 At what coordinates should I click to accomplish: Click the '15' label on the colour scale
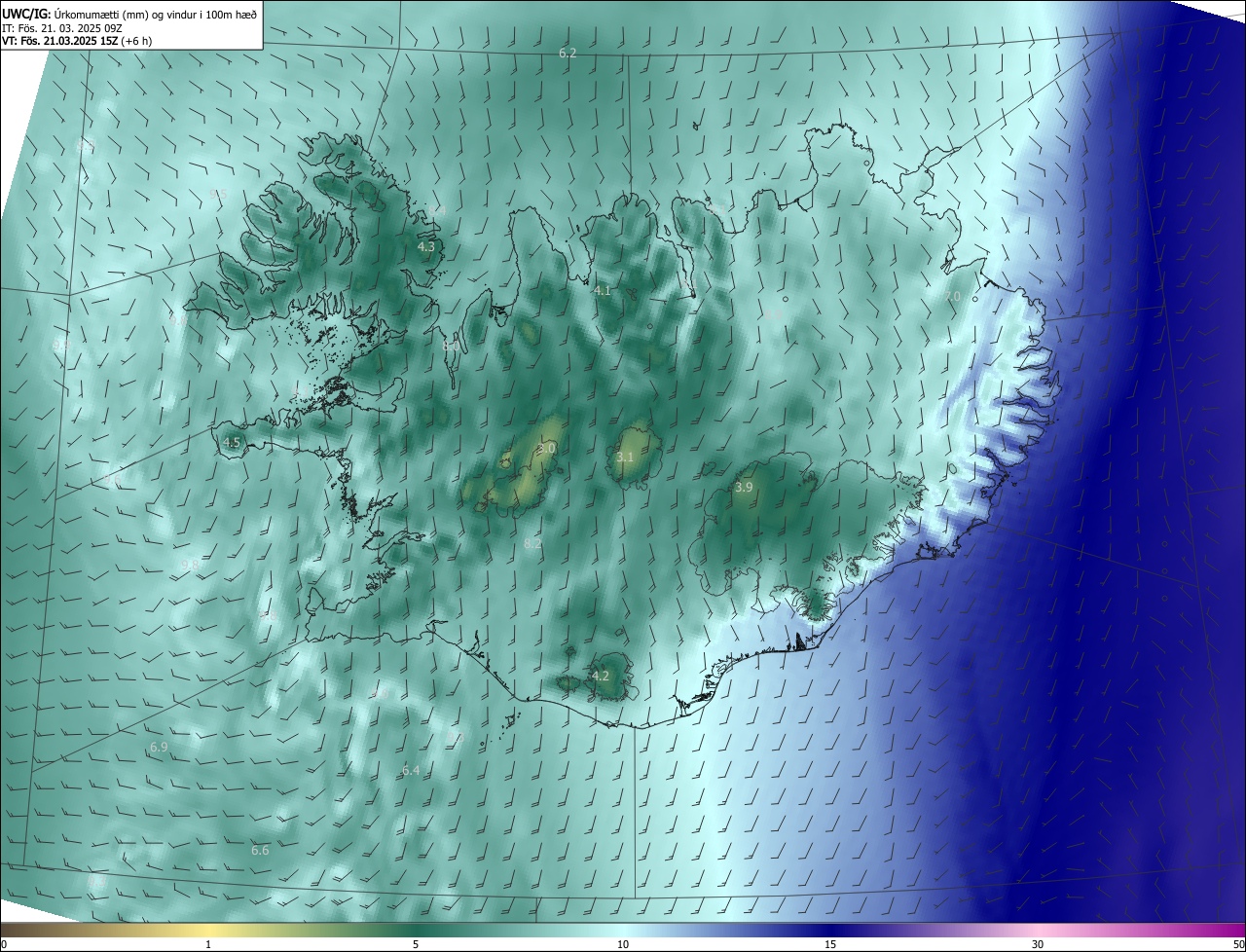coord(830,944)
